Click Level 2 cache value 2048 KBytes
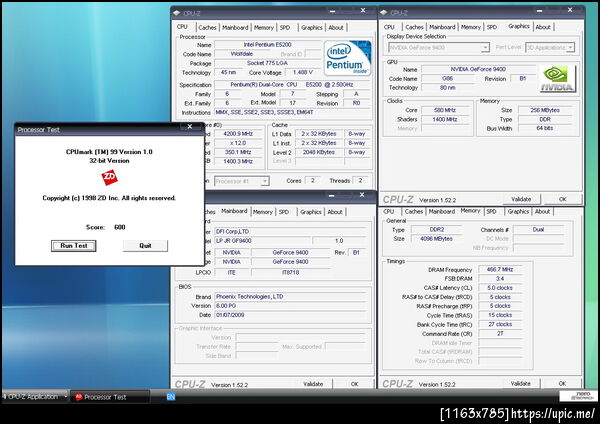This screenshot has width=600, height=424. point(319,152)
